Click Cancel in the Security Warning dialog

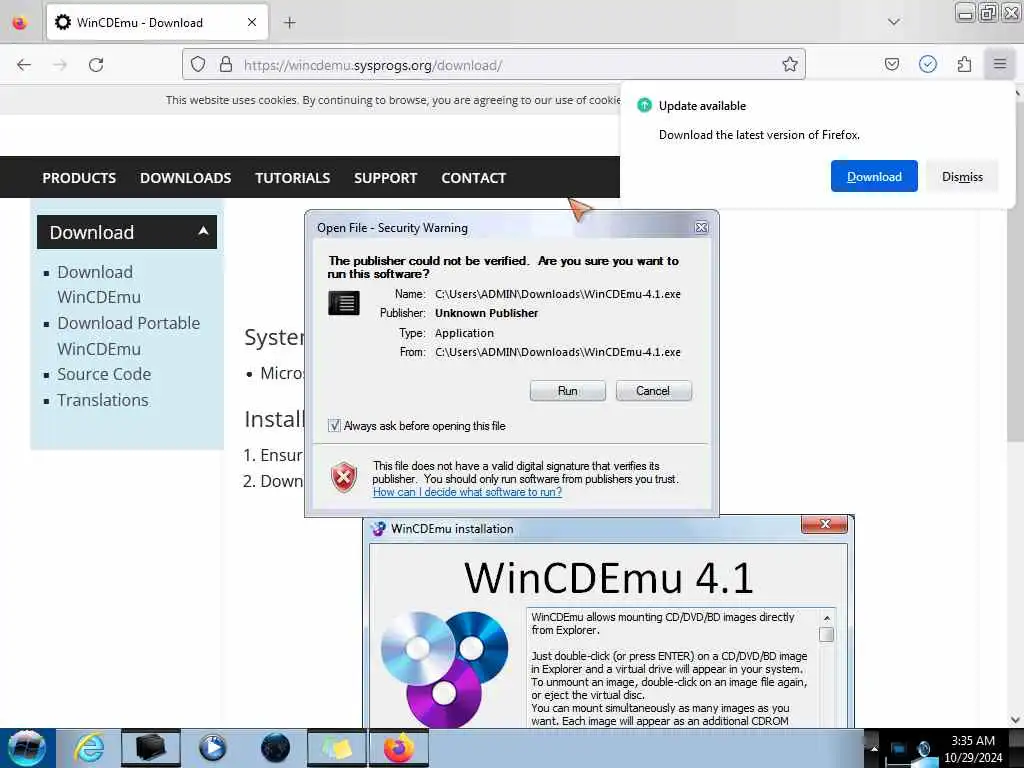point(653,391)
